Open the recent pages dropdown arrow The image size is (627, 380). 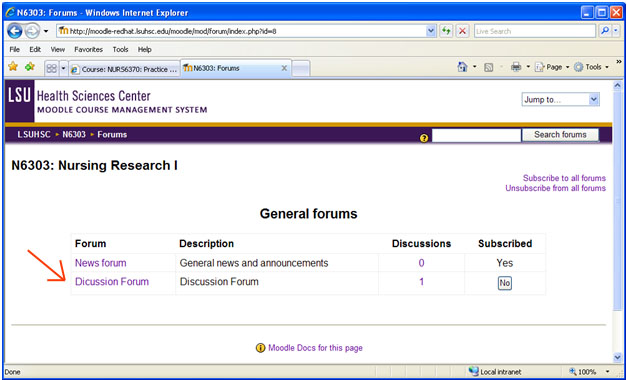click(x=46, y=31)
